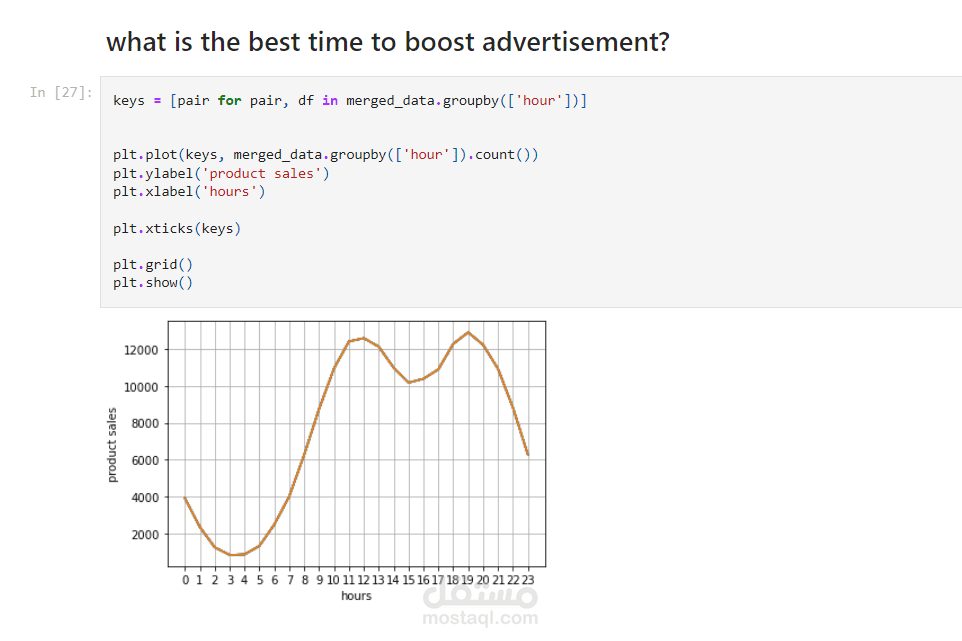962x641 pixels.
Task: Click the 2000 y-axis tick label
Action: [x=144, y=534]
